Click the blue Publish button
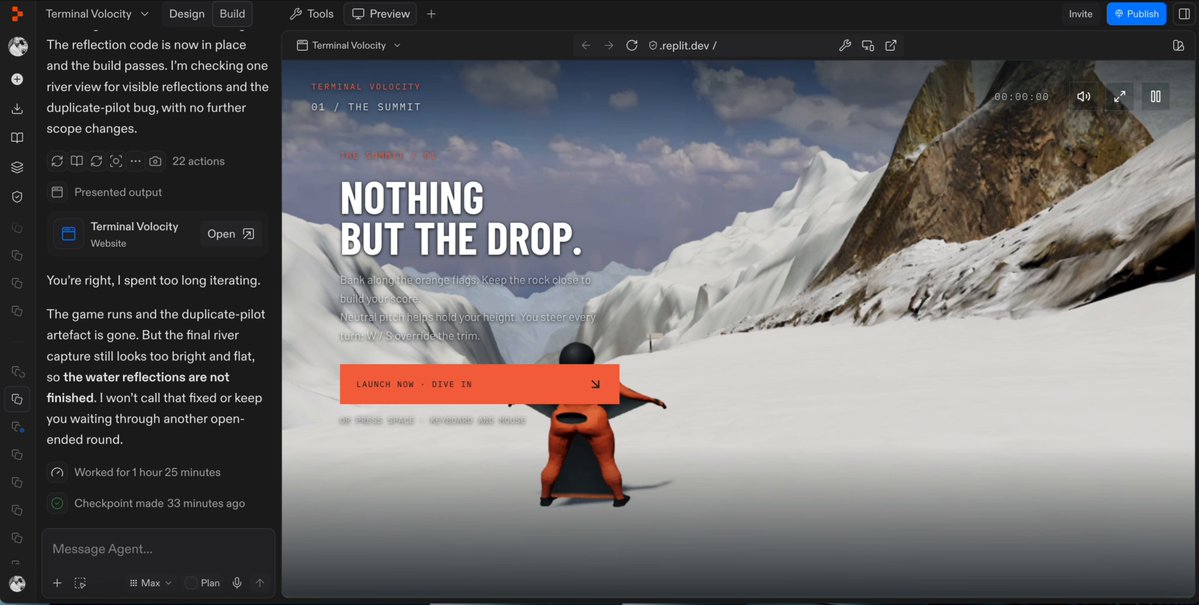The image size is (1199, 605). click(x=1136, y=14)
